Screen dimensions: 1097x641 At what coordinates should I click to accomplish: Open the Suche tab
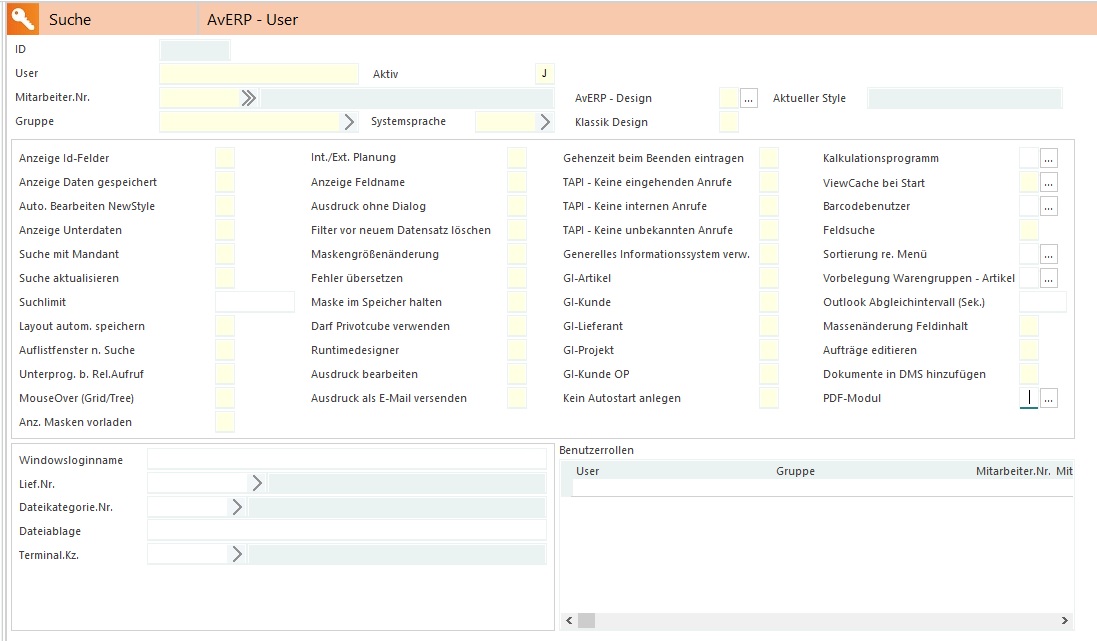70,19
